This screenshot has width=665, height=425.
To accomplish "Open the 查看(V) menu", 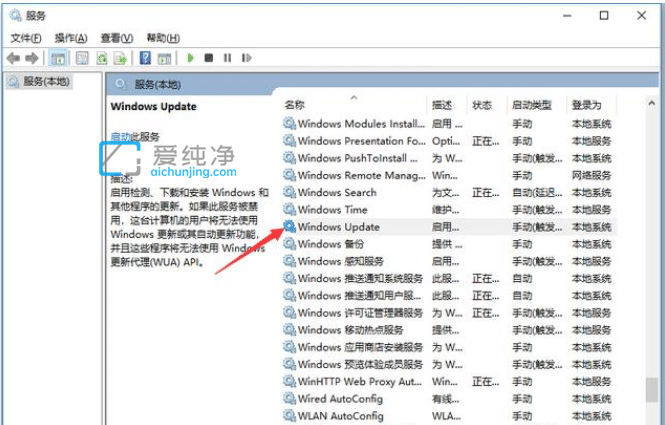I will tap(117, 38).
